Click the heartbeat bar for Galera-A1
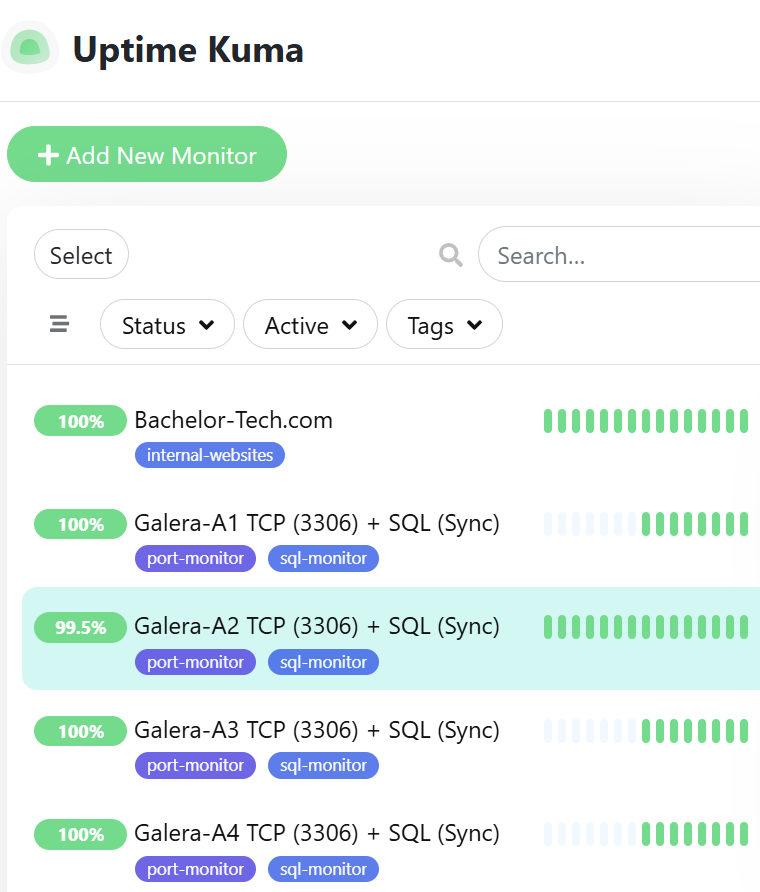Image resolution: width=760 pixels, height=892 pixels. tap(645, 524)
